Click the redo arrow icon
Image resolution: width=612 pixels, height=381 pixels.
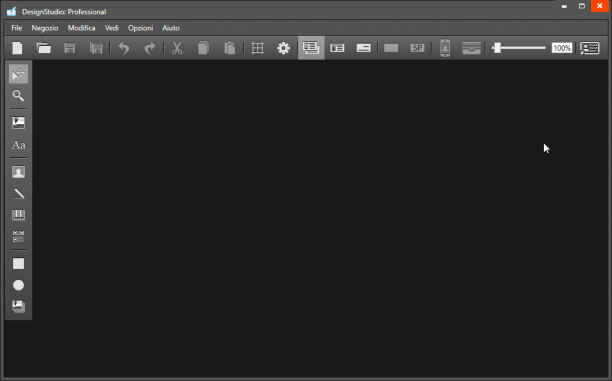(x=149, y=48)
